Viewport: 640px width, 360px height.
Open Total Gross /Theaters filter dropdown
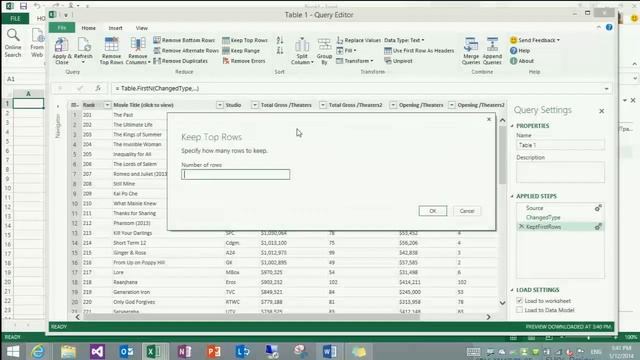(x=323, y=105)
